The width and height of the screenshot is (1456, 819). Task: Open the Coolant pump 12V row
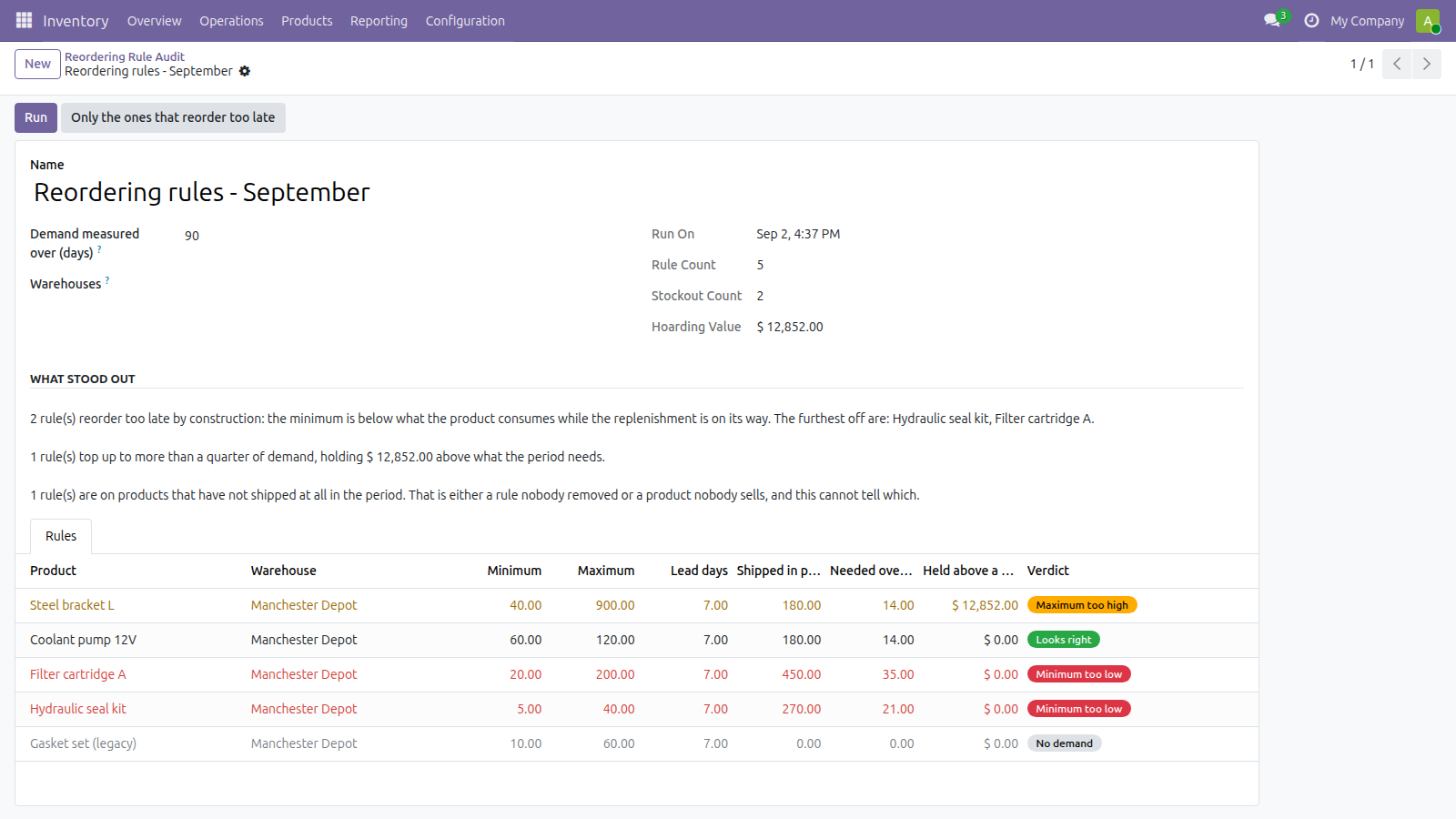pyautogui.click(x=637, y=640)
